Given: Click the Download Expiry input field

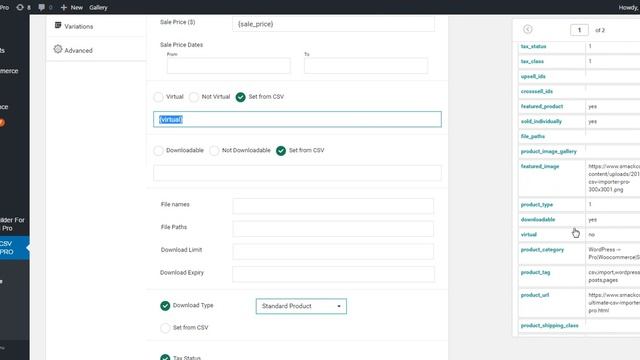Looking at the screenshot, I should (333, 274).
